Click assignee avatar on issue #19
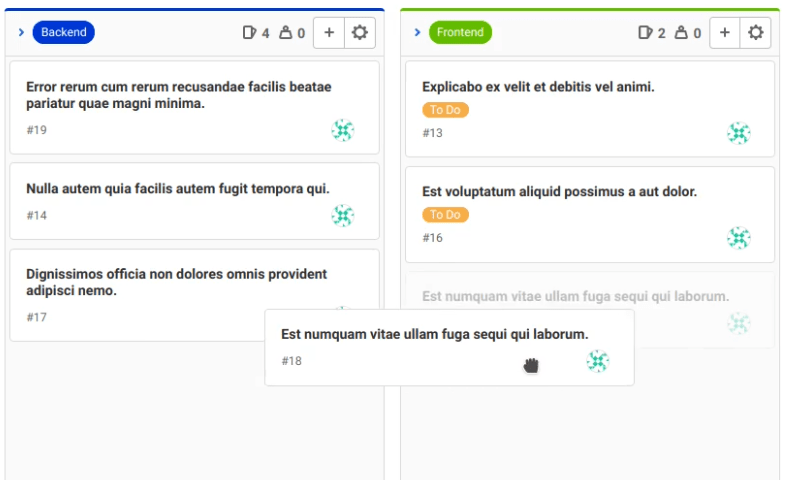The width and height of the screenshot is (791, 480). pyautogui.click(x=343, y=130)
